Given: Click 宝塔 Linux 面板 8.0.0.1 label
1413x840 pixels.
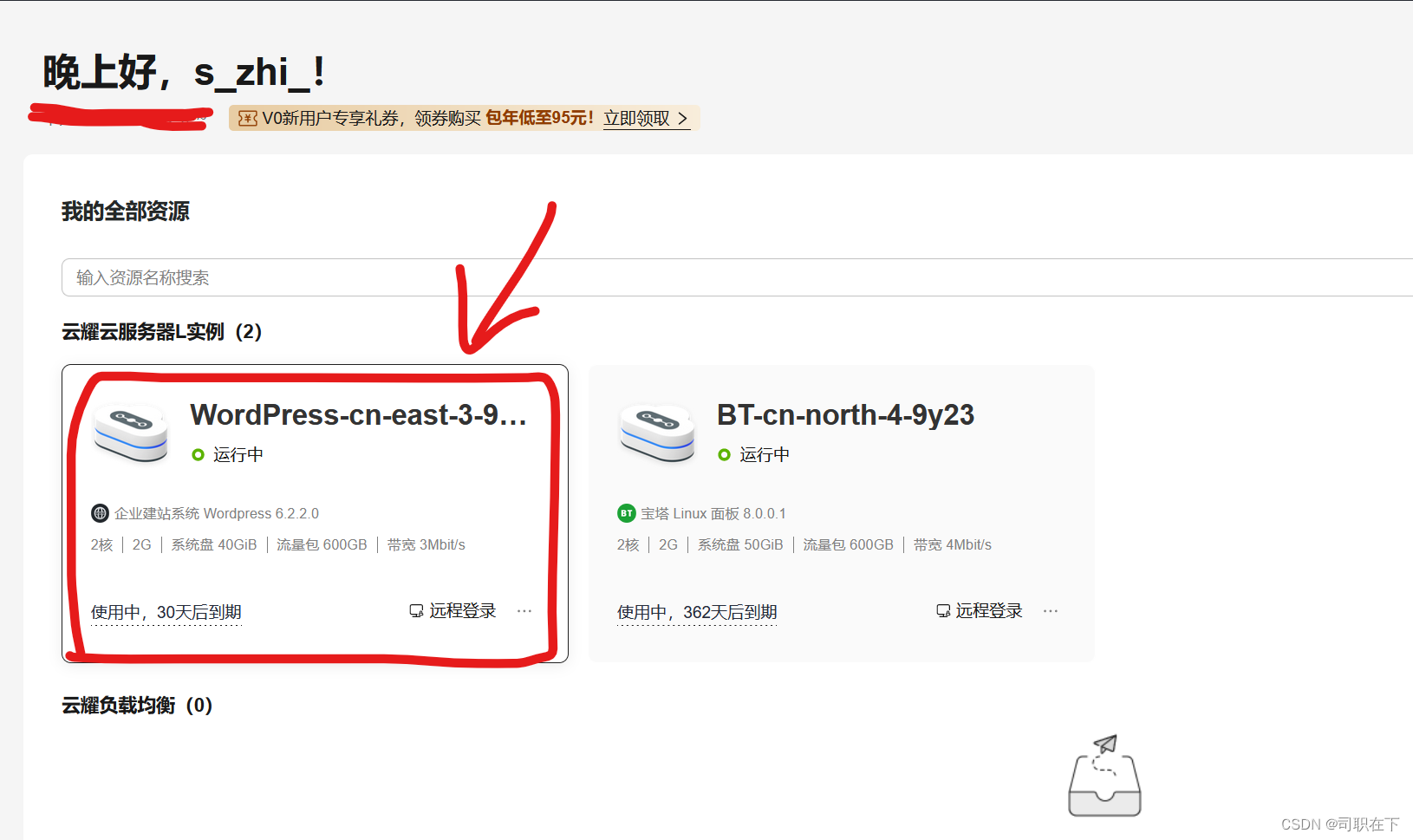Looking at the screenshot, I should coord(713,514).
